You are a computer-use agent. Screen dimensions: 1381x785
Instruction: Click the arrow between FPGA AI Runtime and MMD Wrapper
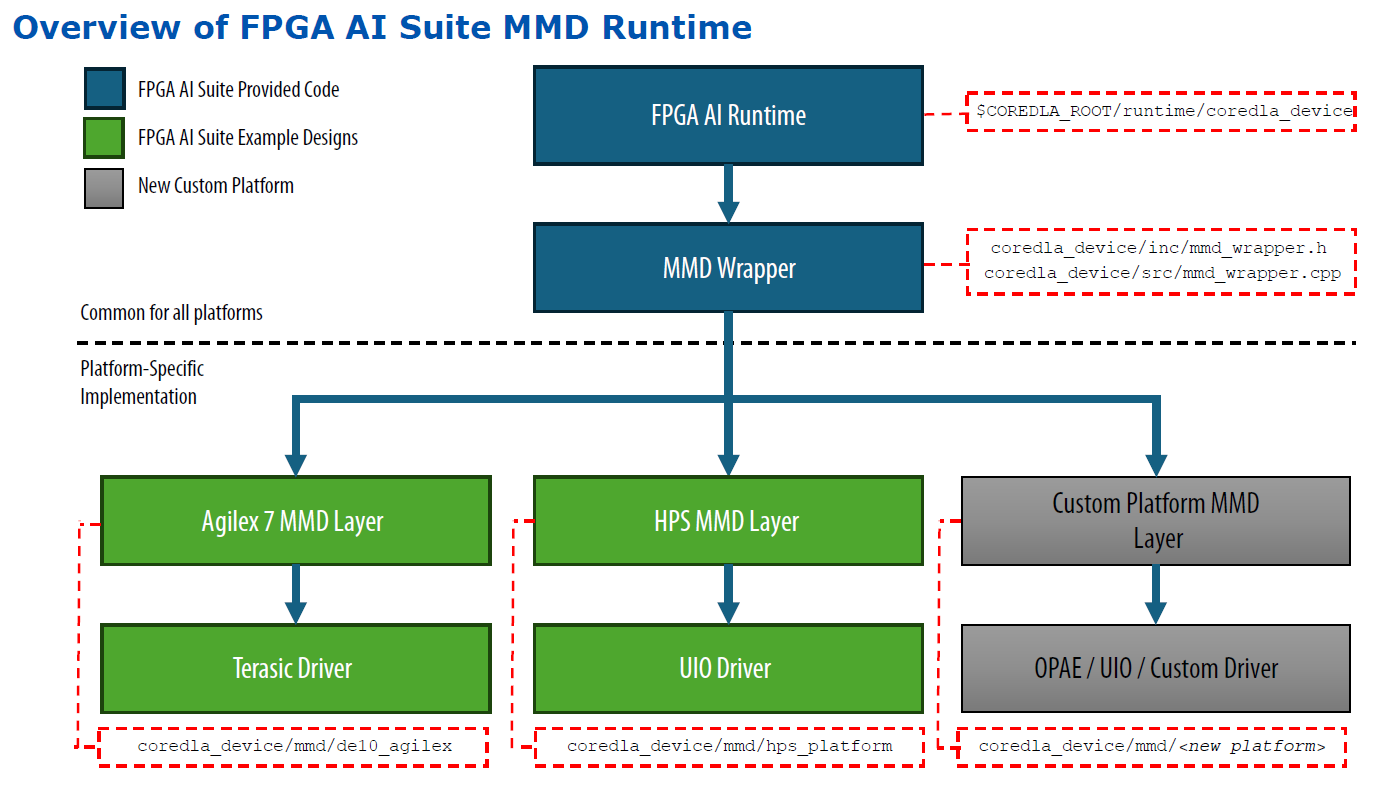(728, 193)
